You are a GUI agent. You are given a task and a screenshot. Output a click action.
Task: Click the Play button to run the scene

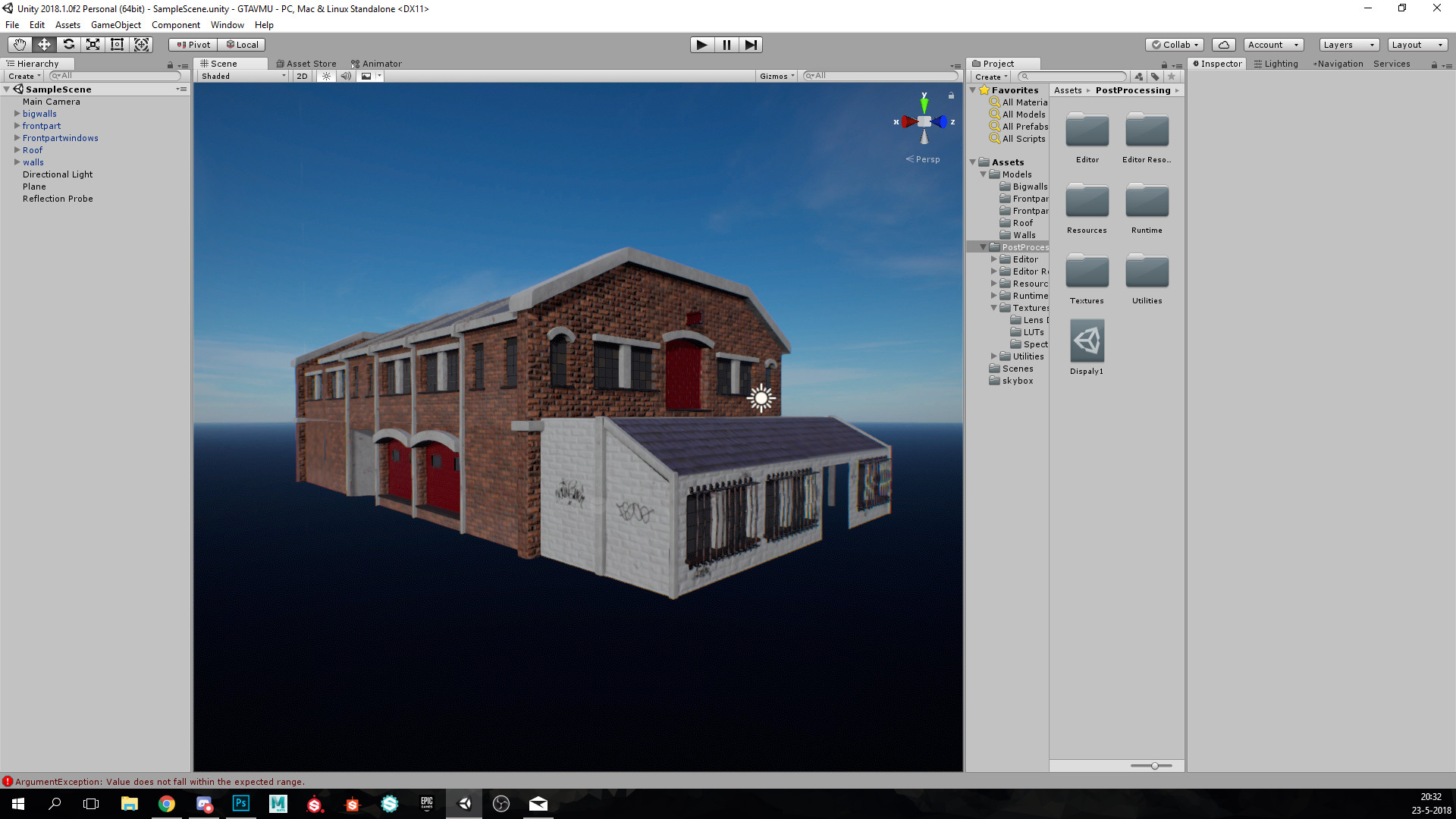[x=701, y=45]
